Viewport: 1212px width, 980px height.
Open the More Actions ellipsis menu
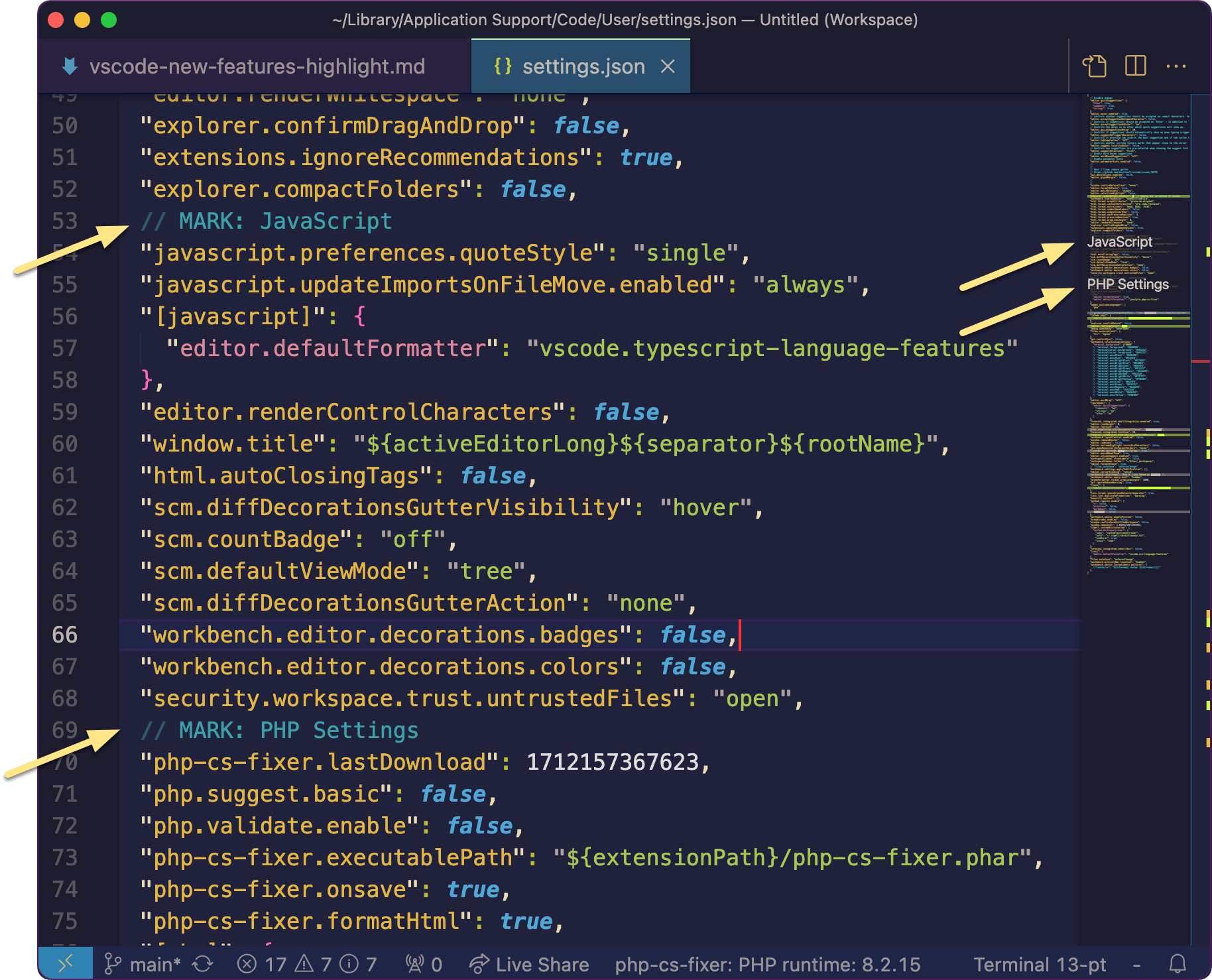coord(1176,66)
